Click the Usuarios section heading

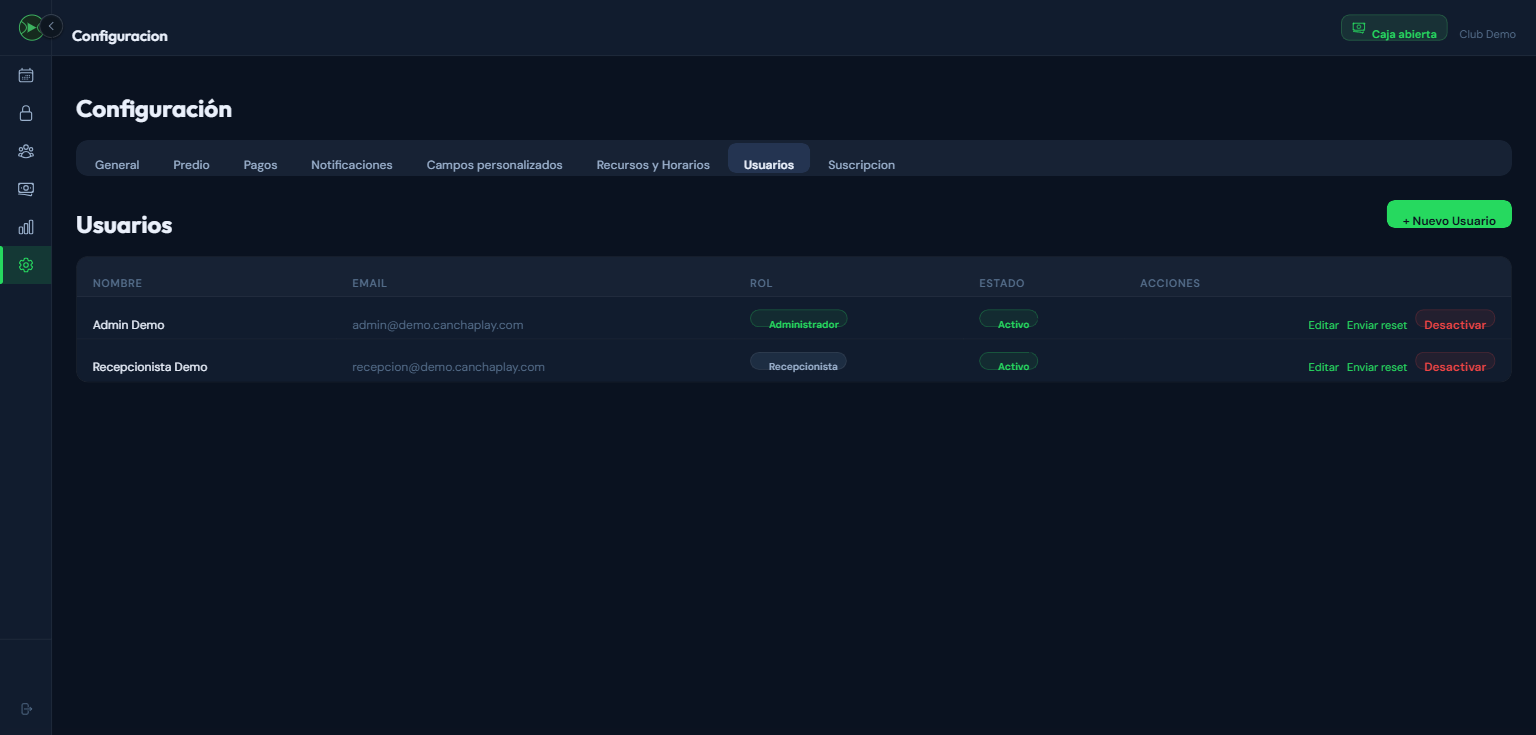point(124,225)
